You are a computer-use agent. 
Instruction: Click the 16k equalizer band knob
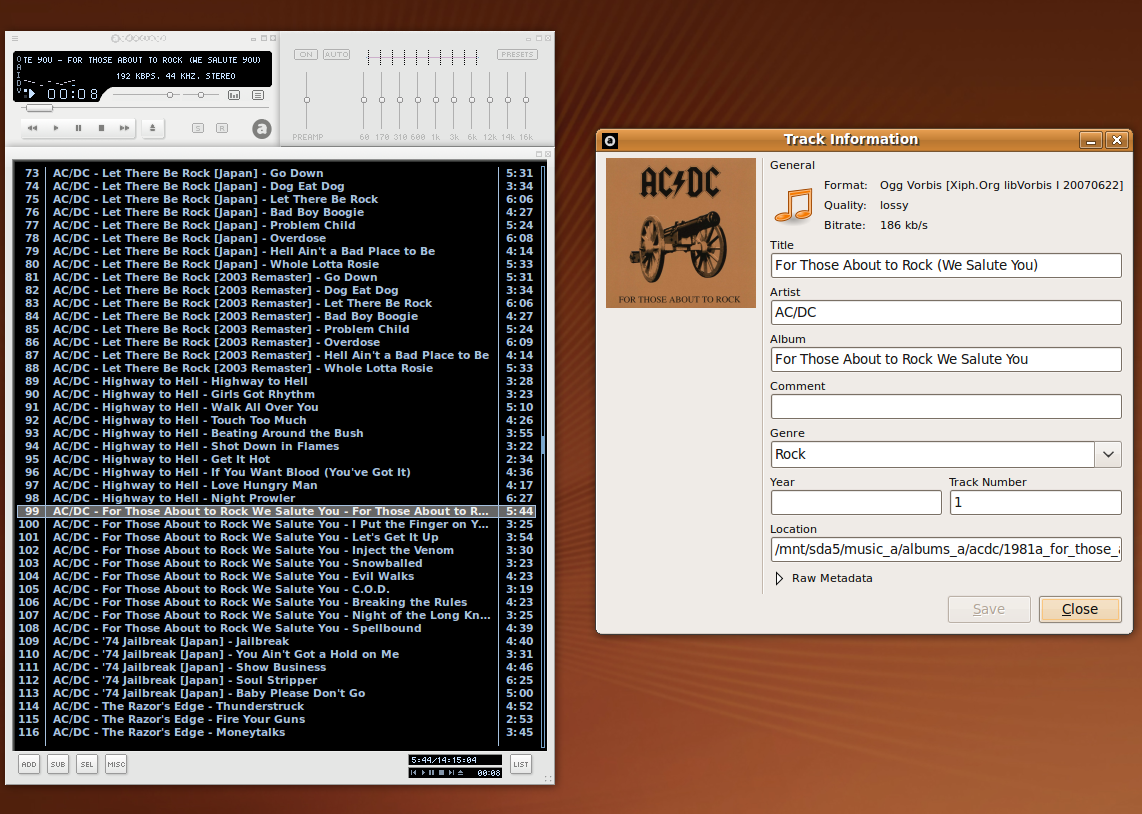526,100
